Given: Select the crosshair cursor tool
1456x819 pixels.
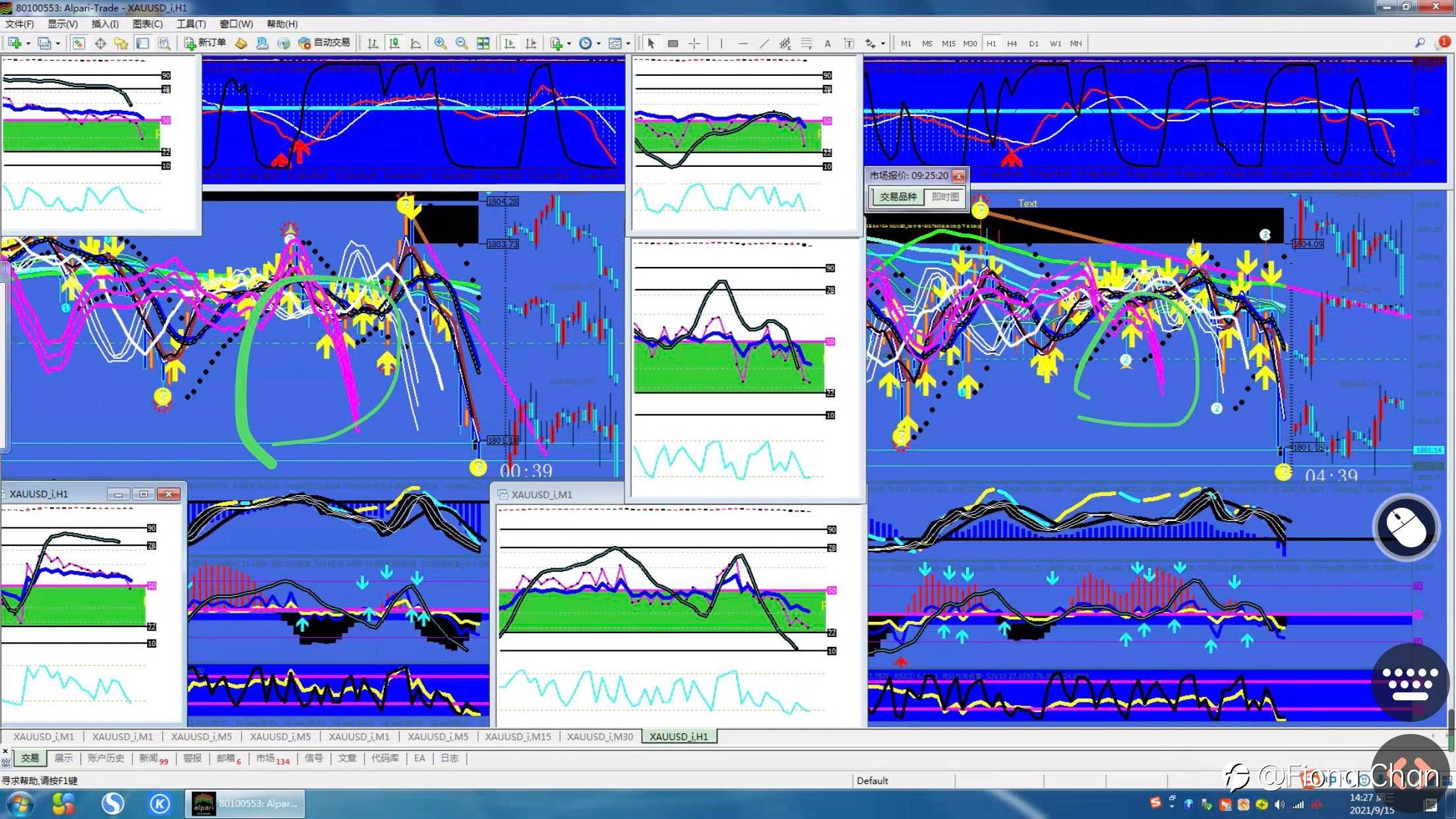Looking at the screenshot, I should click(694, 44).
